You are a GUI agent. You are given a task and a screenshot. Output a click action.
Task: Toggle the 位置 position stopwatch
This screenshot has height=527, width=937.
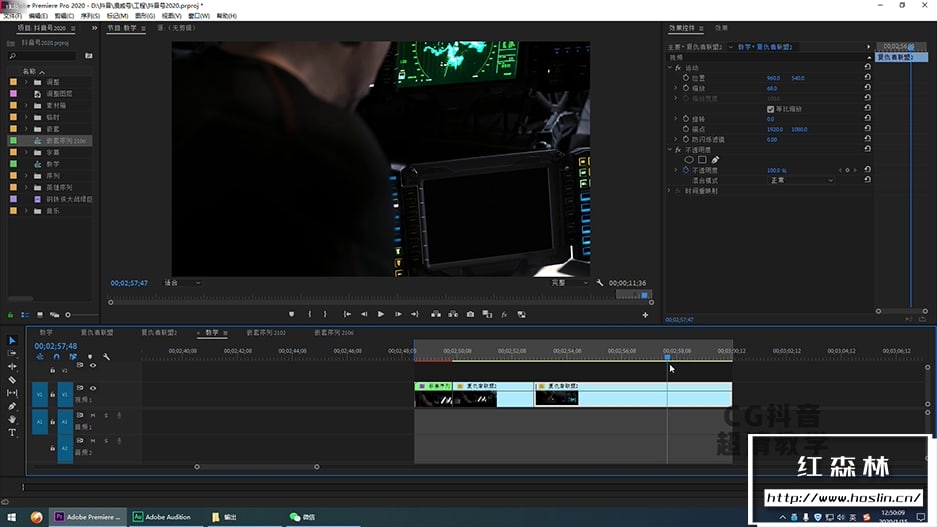pyautogui.click(x=686, y=78)
